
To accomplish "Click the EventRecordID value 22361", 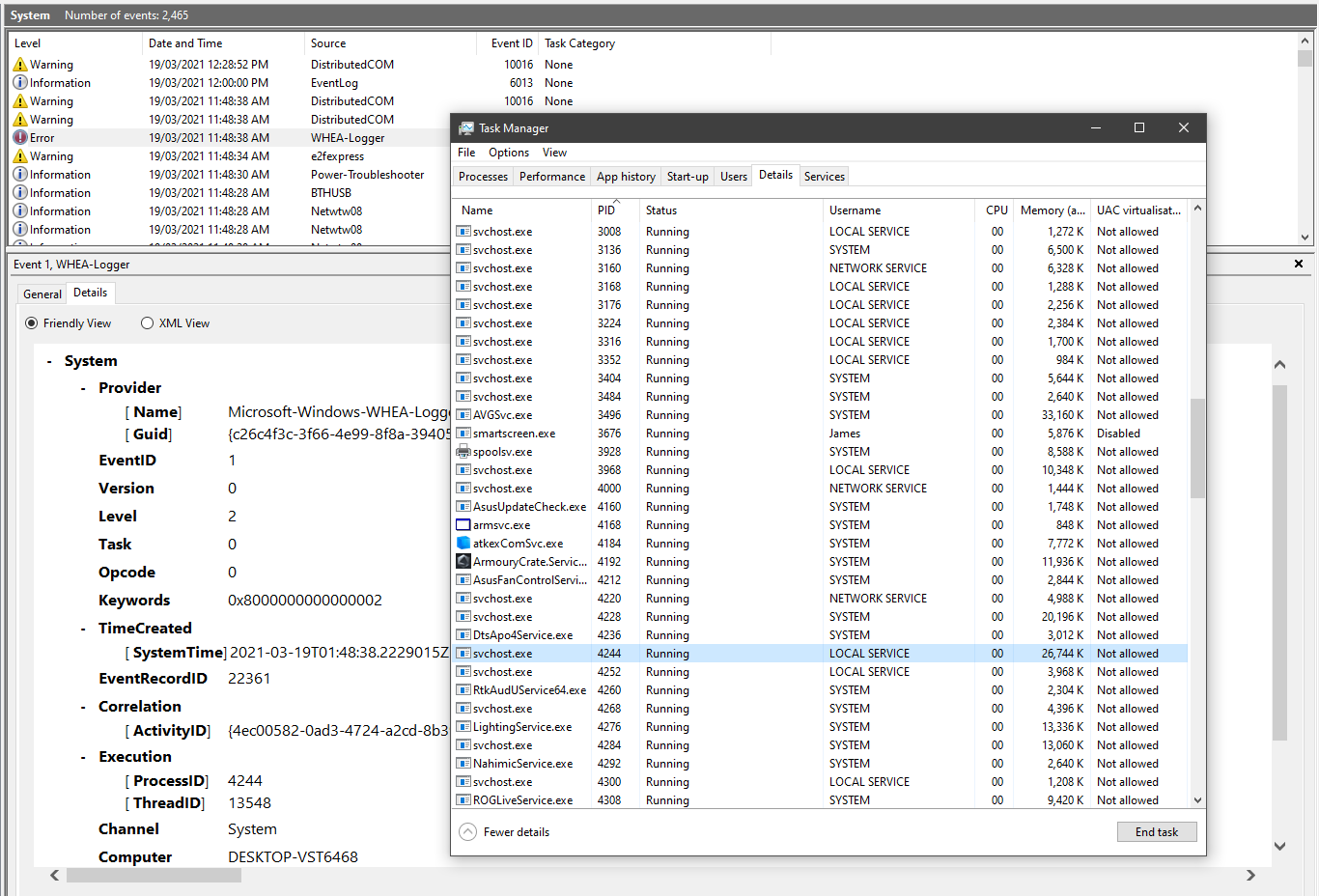I will pyautogui.click(x=249, y=679).
